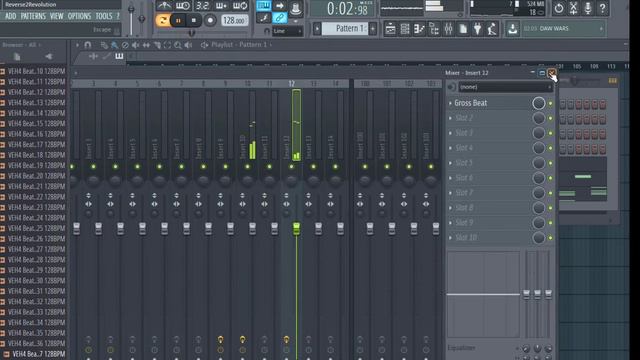640x360 pixels.
Task: Disable Gross Beat slot enable LED
Action: 550,104
